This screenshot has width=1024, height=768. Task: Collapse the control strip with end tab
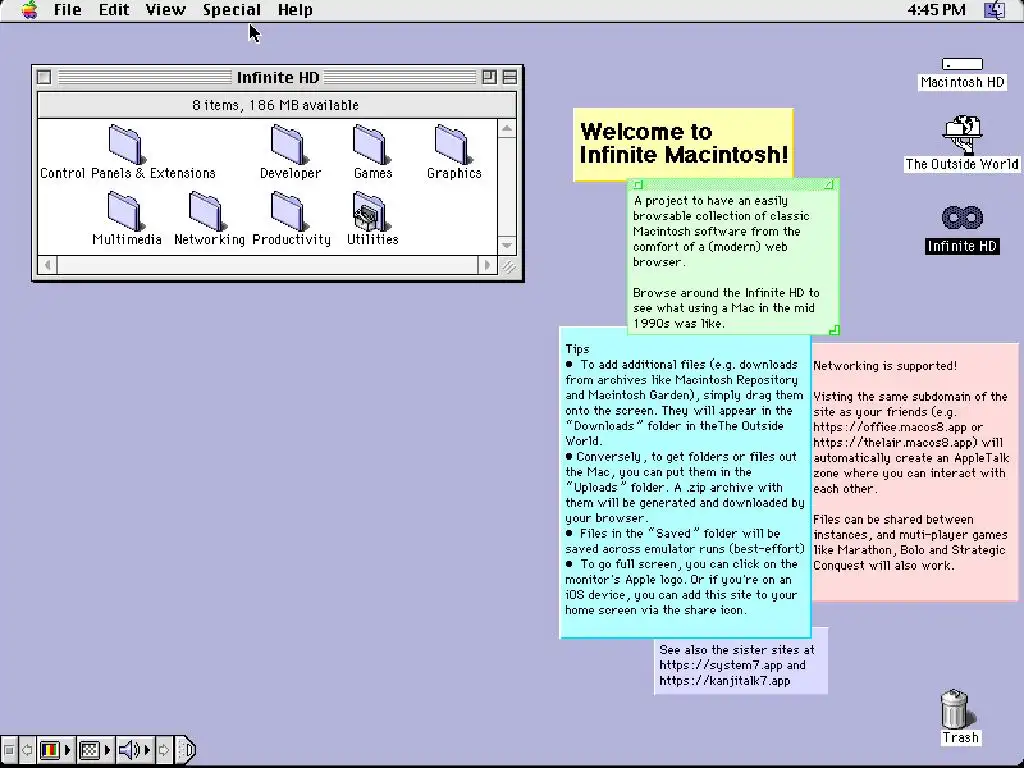tap(186, 750)
